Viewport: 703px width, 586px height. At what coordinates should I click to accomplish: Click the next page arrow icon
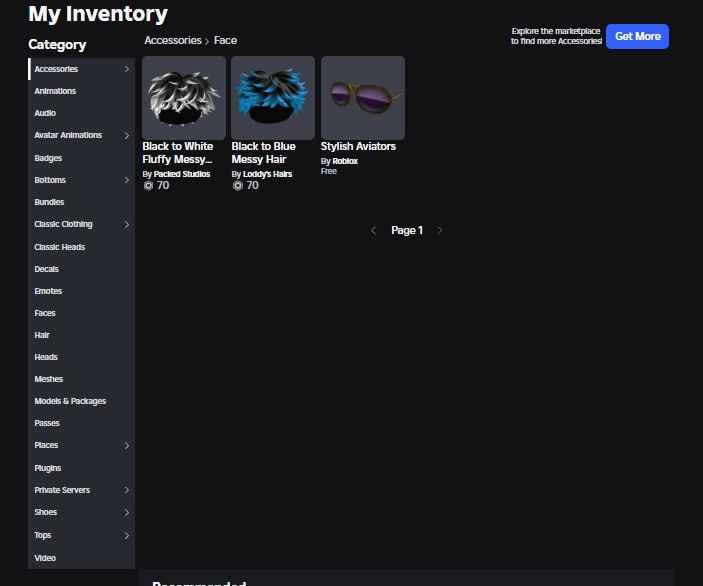point(439,230)
